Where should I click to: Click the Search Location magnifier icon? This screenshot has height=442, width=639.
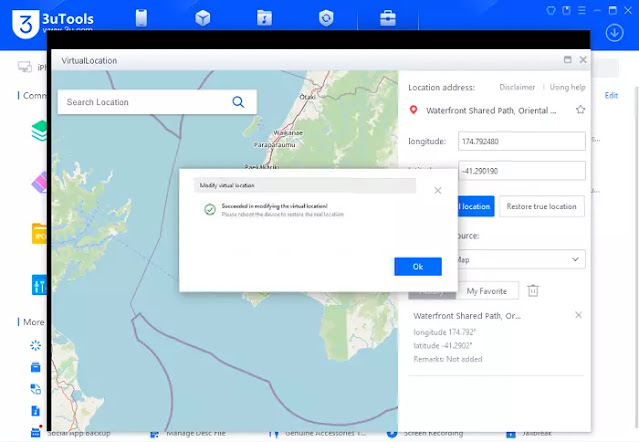(x=238, y=102)
